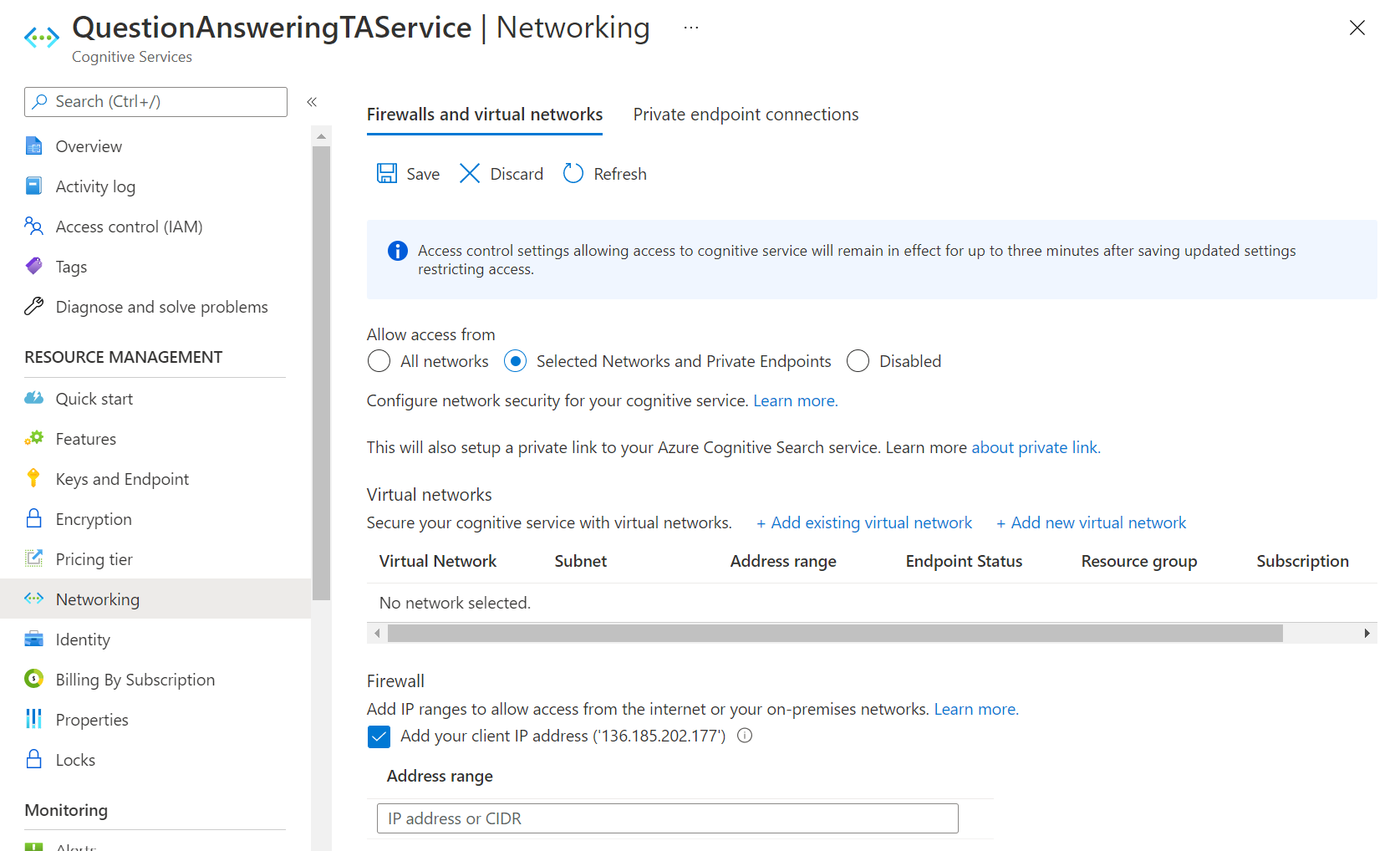This screenshot has width=1400, height=851.
Task: Open Diagnose and solve problems
Action: (x=161, y=306)
